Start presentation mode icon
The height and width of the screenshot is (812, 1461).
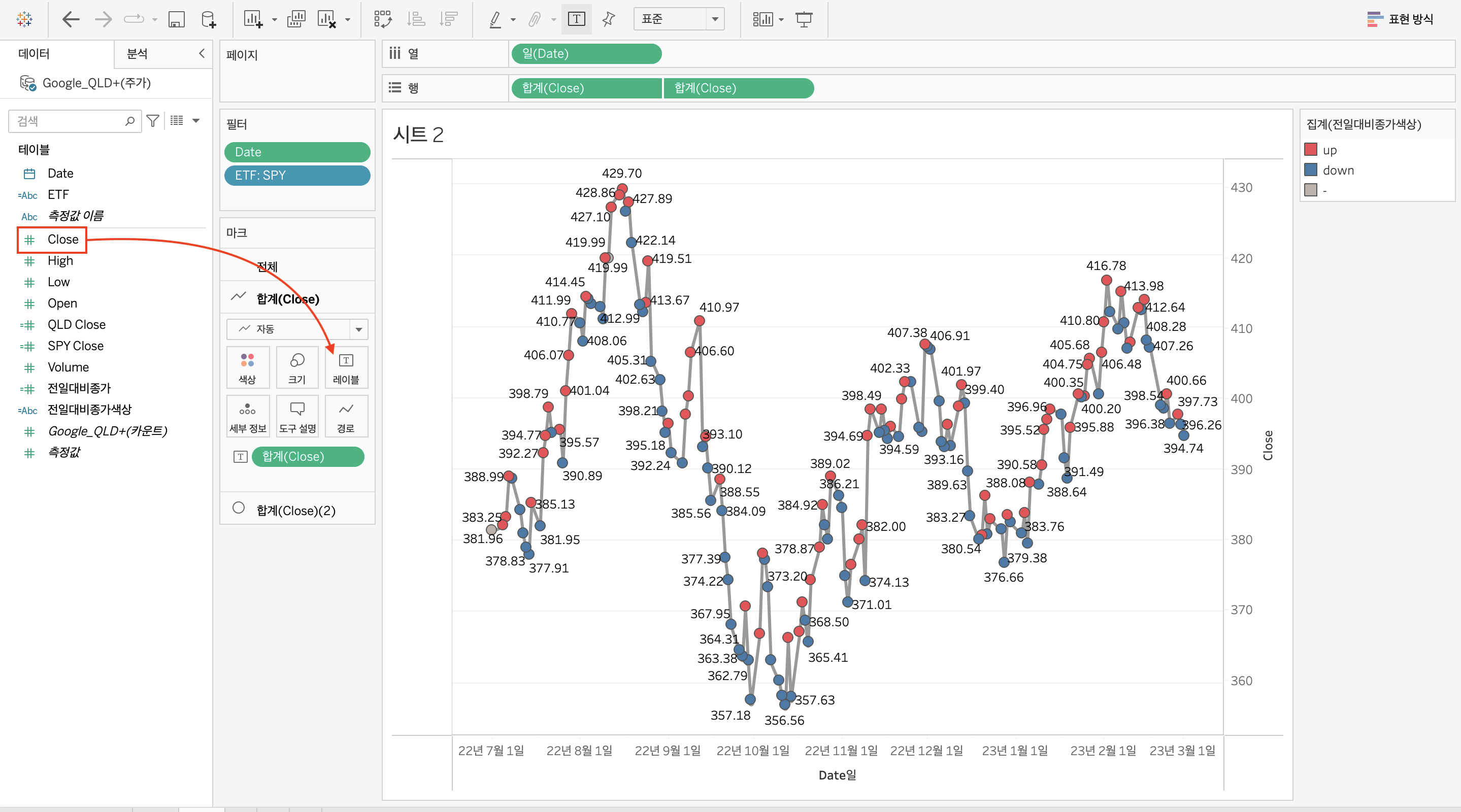(x=804, y=19)
